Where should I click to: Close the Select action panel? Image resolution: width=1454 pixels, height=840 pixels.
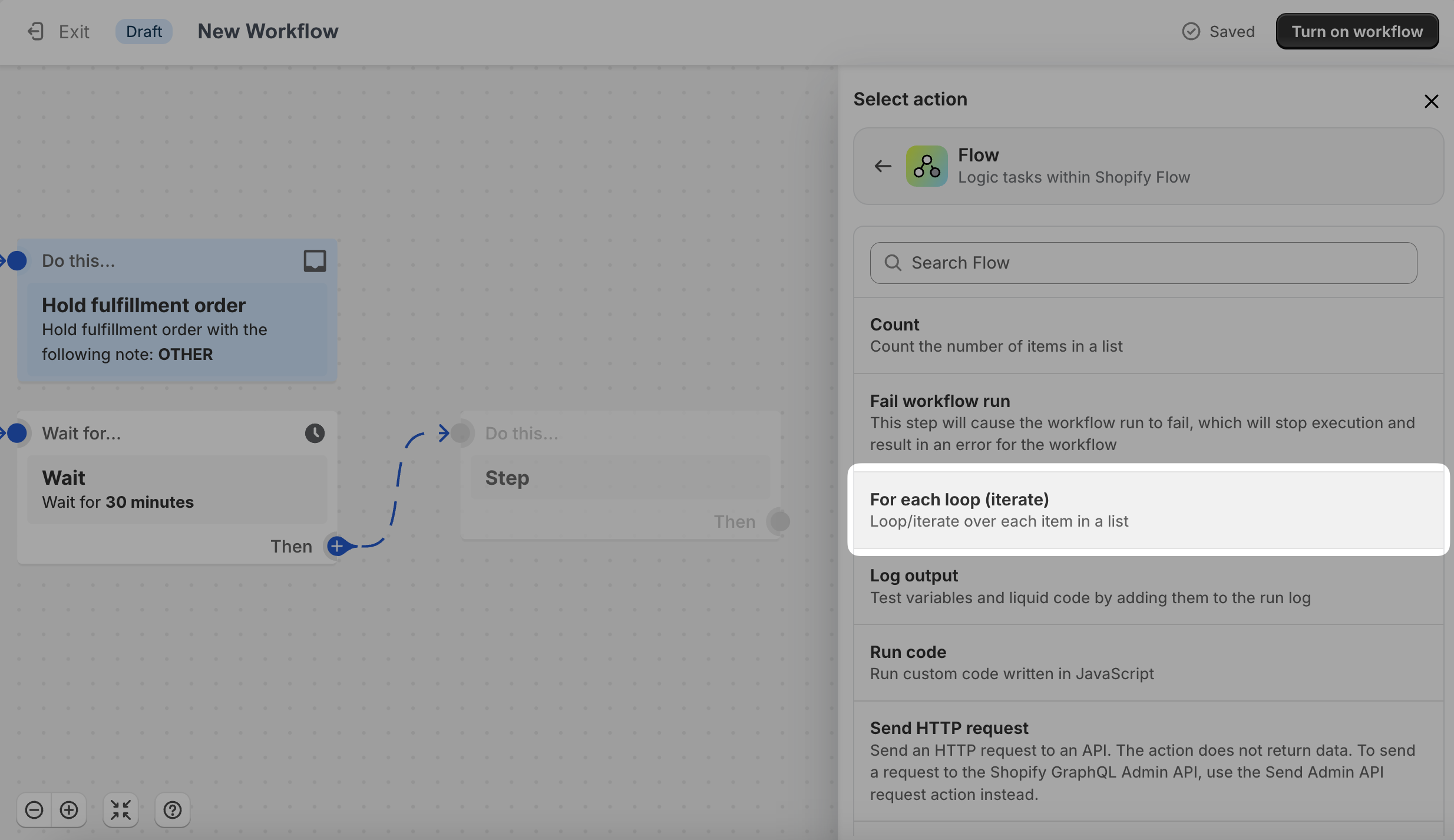(x=1432, y=100)
